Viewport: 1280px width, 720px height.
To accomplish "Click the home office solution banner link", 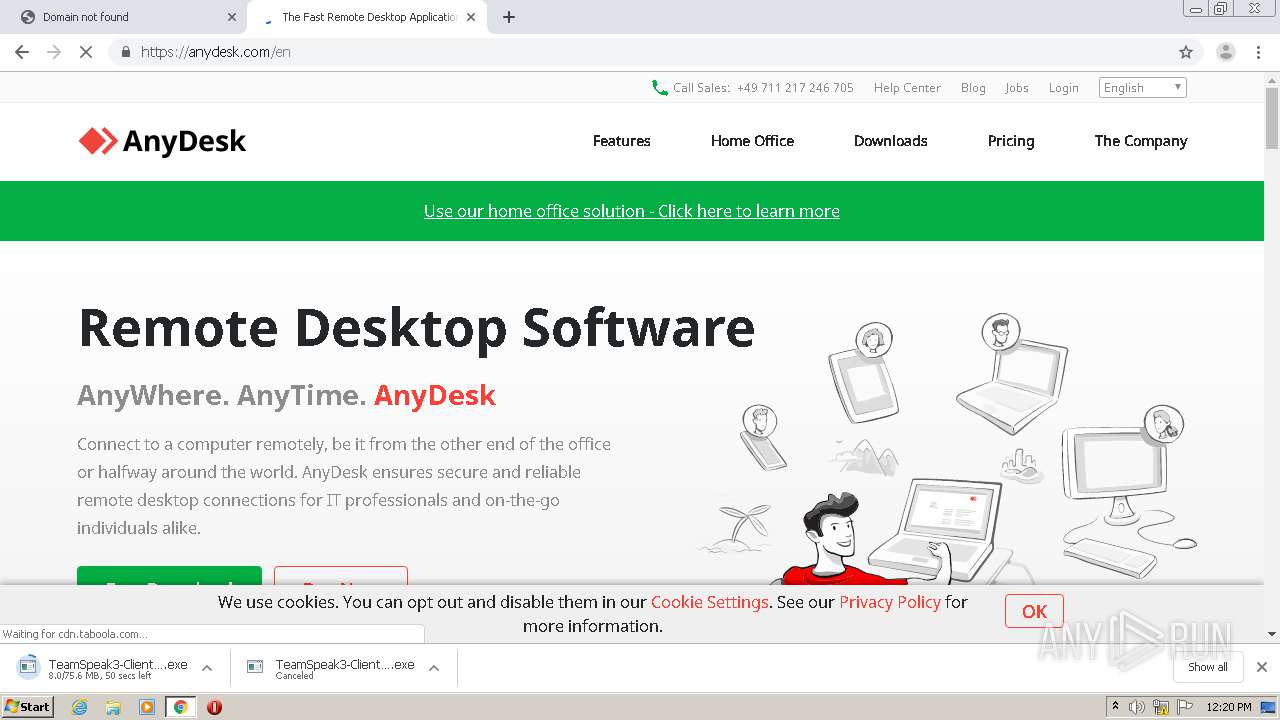I will (631, 211).
